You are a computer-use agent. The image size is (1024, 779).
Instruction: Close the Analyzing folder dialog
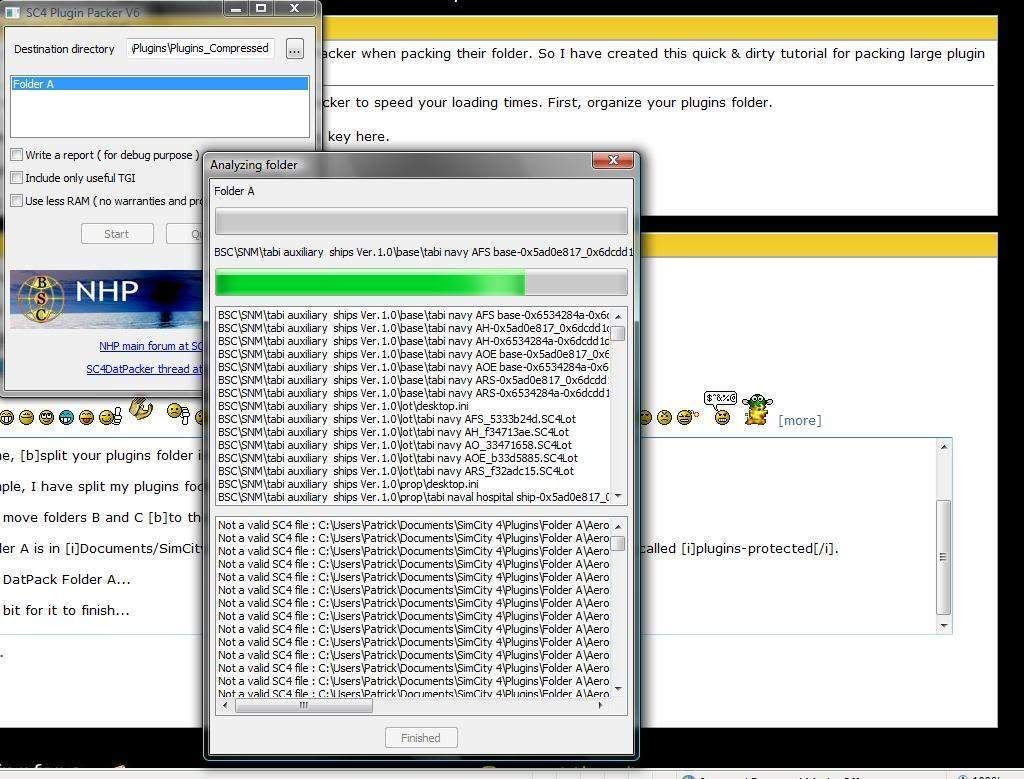click(613, 161)
